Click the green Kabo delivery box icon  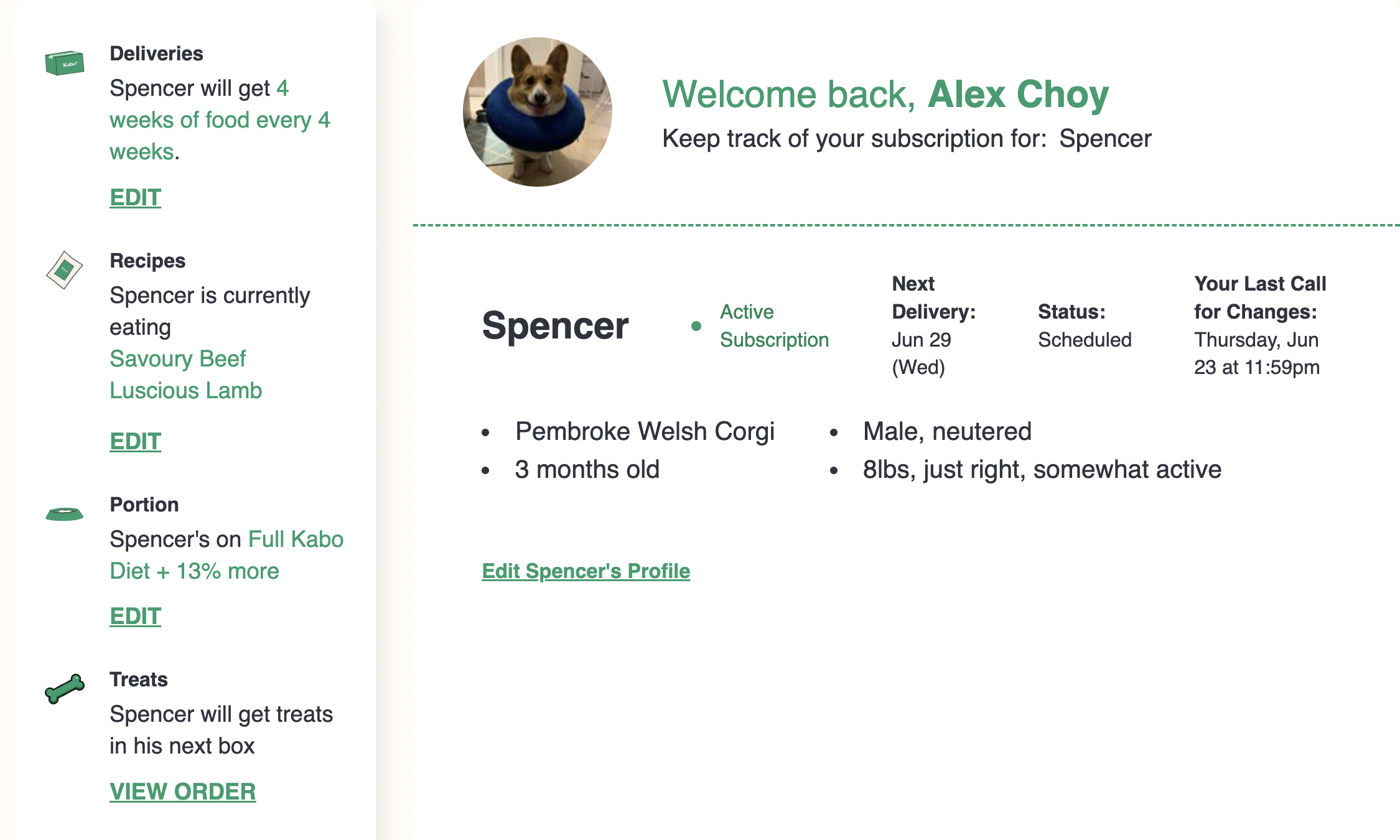pos(64,63)
